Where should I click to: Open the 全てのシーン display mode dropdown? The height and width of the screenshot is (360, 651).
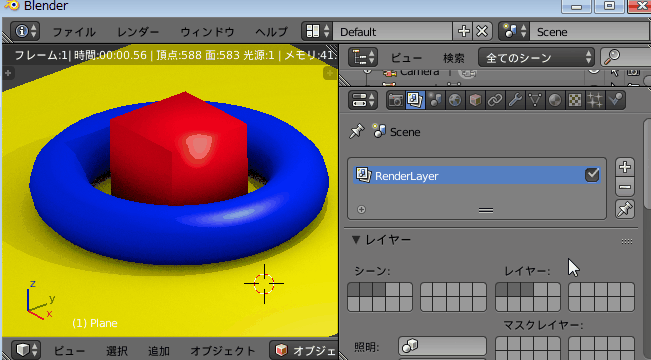(536, 57)
